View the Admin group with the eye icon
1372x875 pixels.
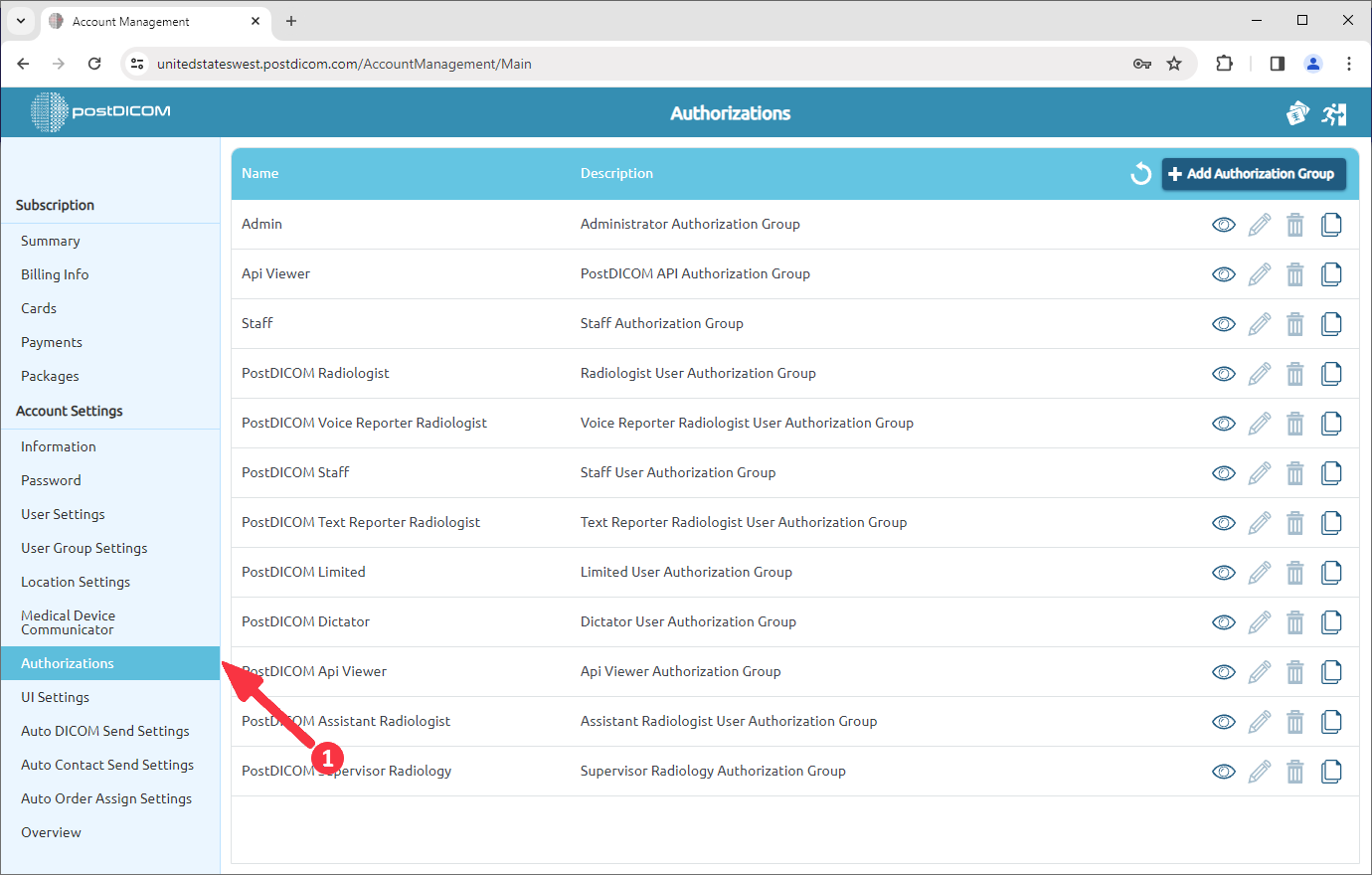click(x=1223, y=224)
